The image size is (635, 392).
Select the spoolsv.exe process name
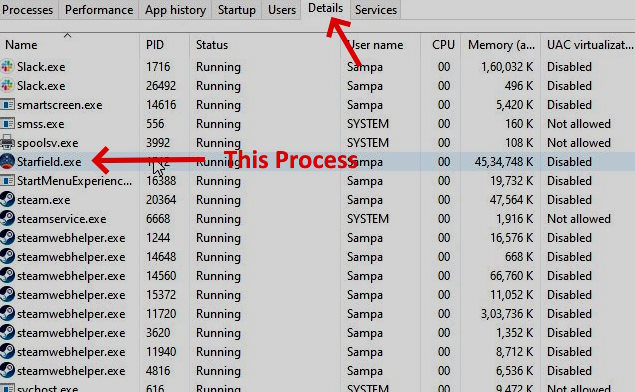[x=47, y=143]
